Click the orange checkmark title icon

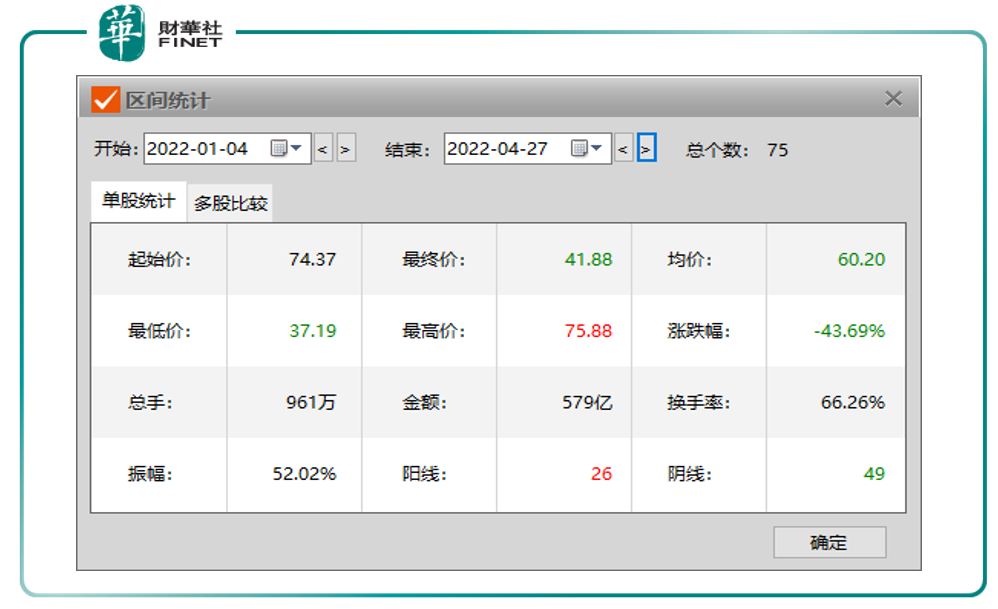click(x=105, y=99)
